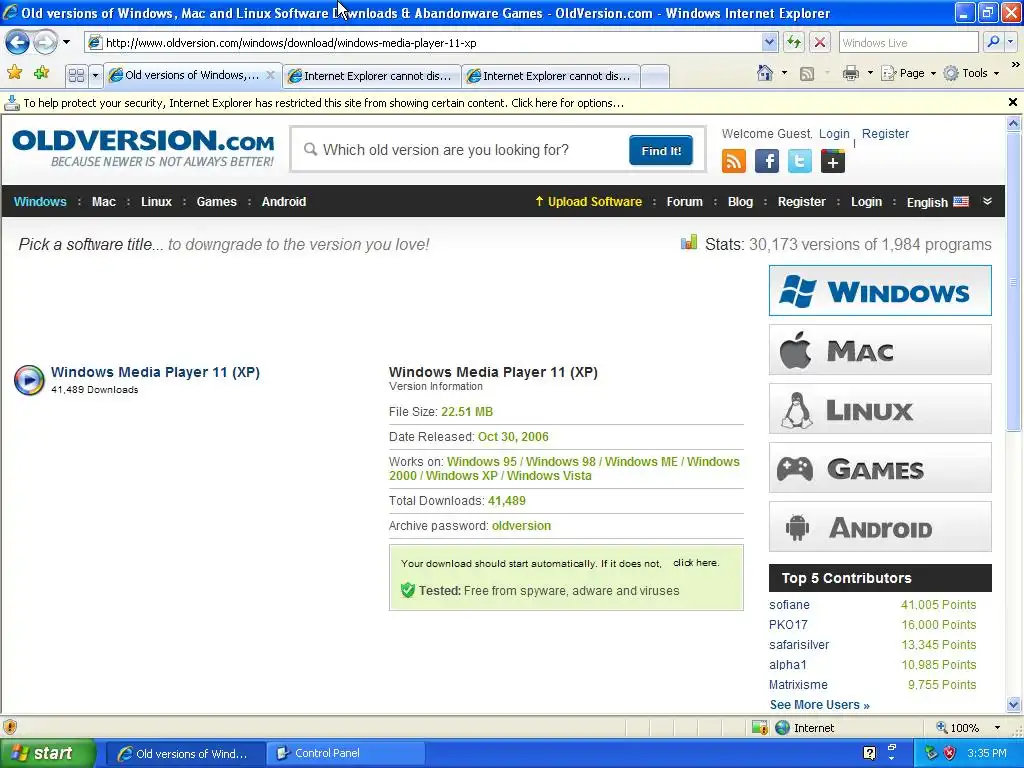
Task: Open the English language selector
Action: (x=937, y=202)
